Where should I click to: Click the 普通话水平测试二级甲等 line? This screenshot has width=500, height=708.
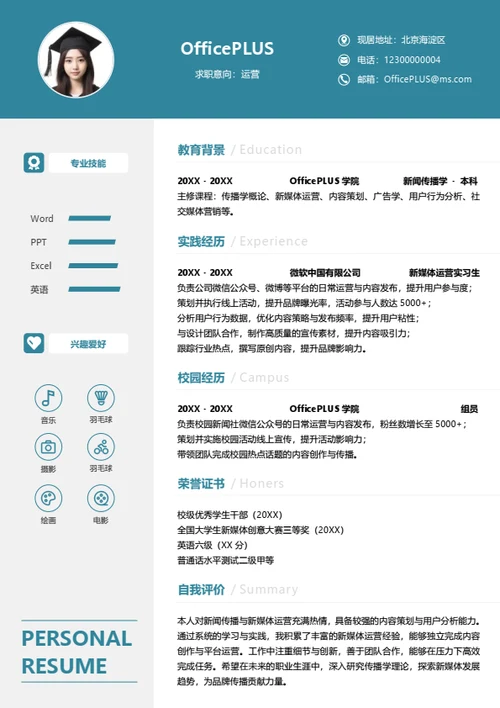pos(225,560)
